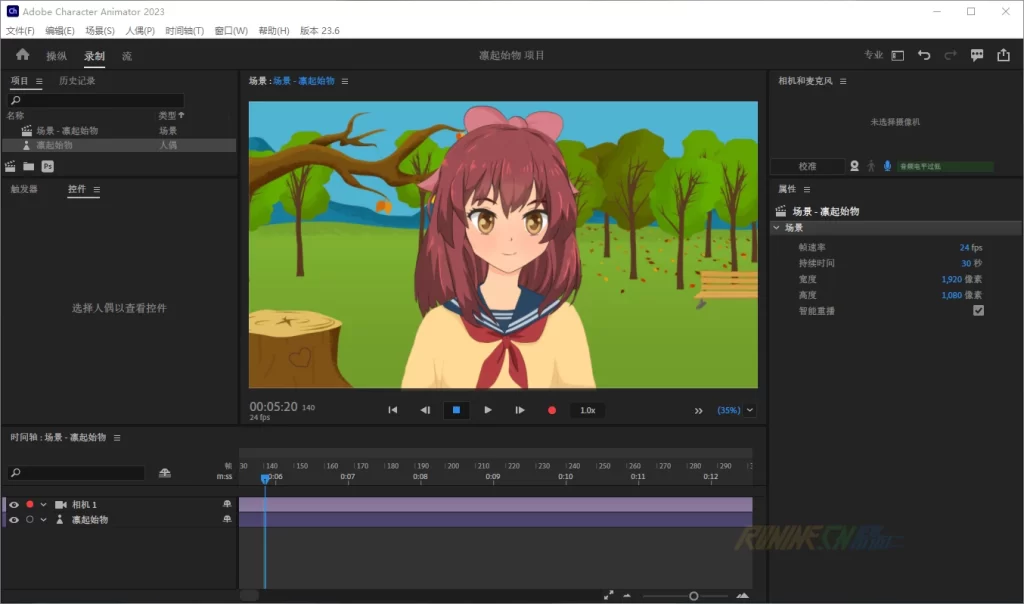Switch to the 历史记录 tab
The width and height of the screenshot is (1024, 604).
[77, 81]
